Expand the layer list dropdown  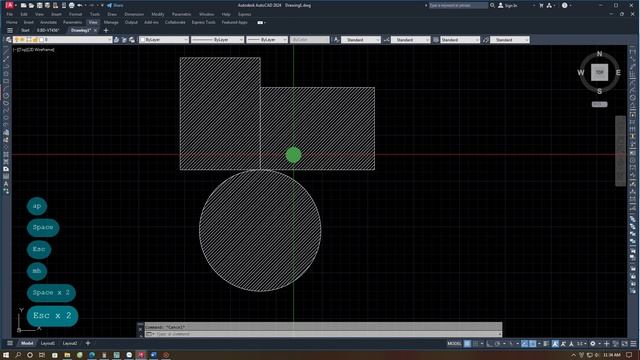coord(109,40)
